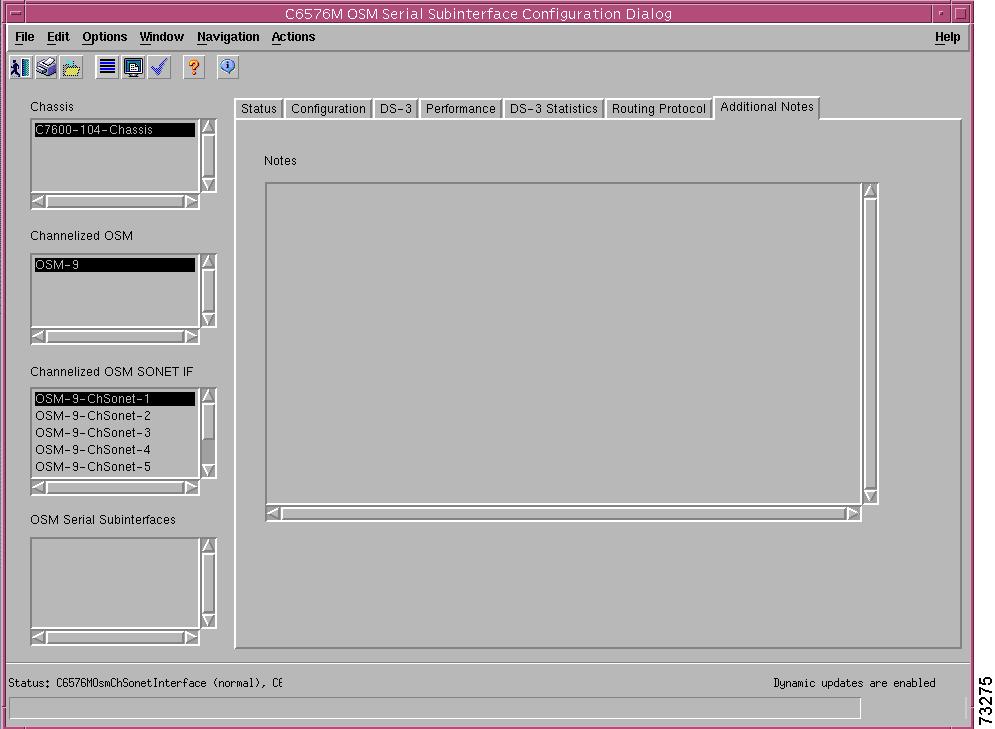This screenshot has width=995, height=729.
Task: Switch to the Status tab
Action: click(x=258, y=108)
